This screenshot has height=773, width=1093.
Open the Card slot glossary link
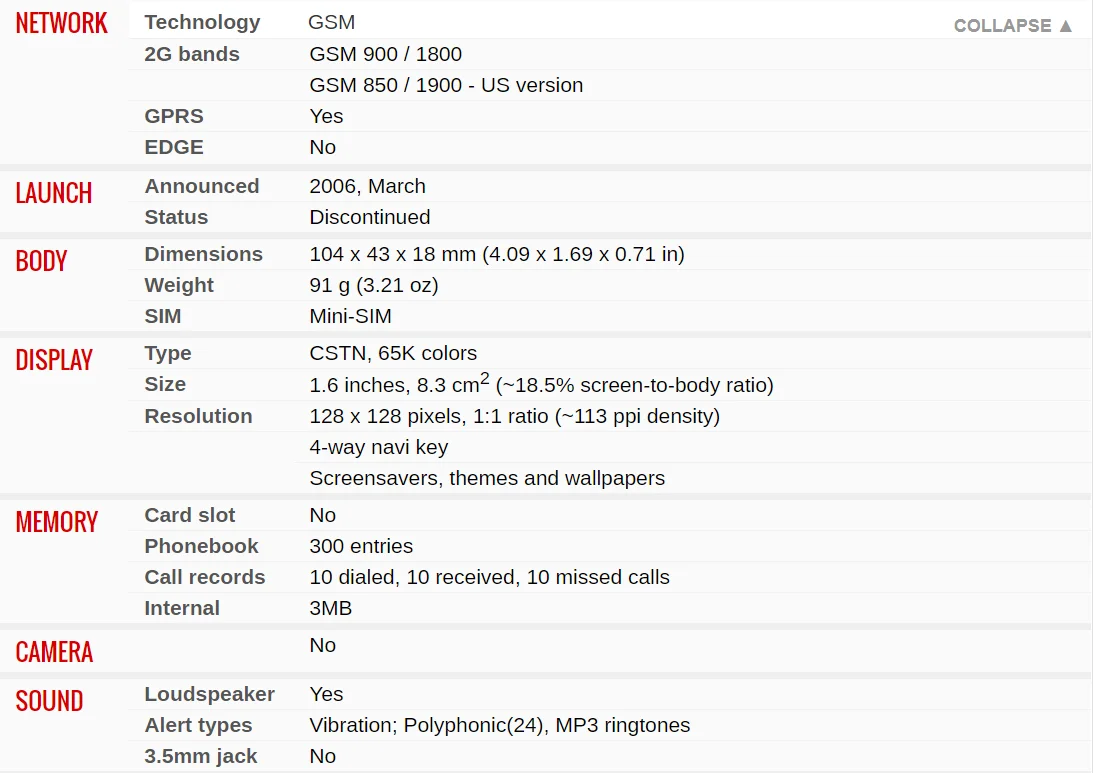(x=190, y=515)
